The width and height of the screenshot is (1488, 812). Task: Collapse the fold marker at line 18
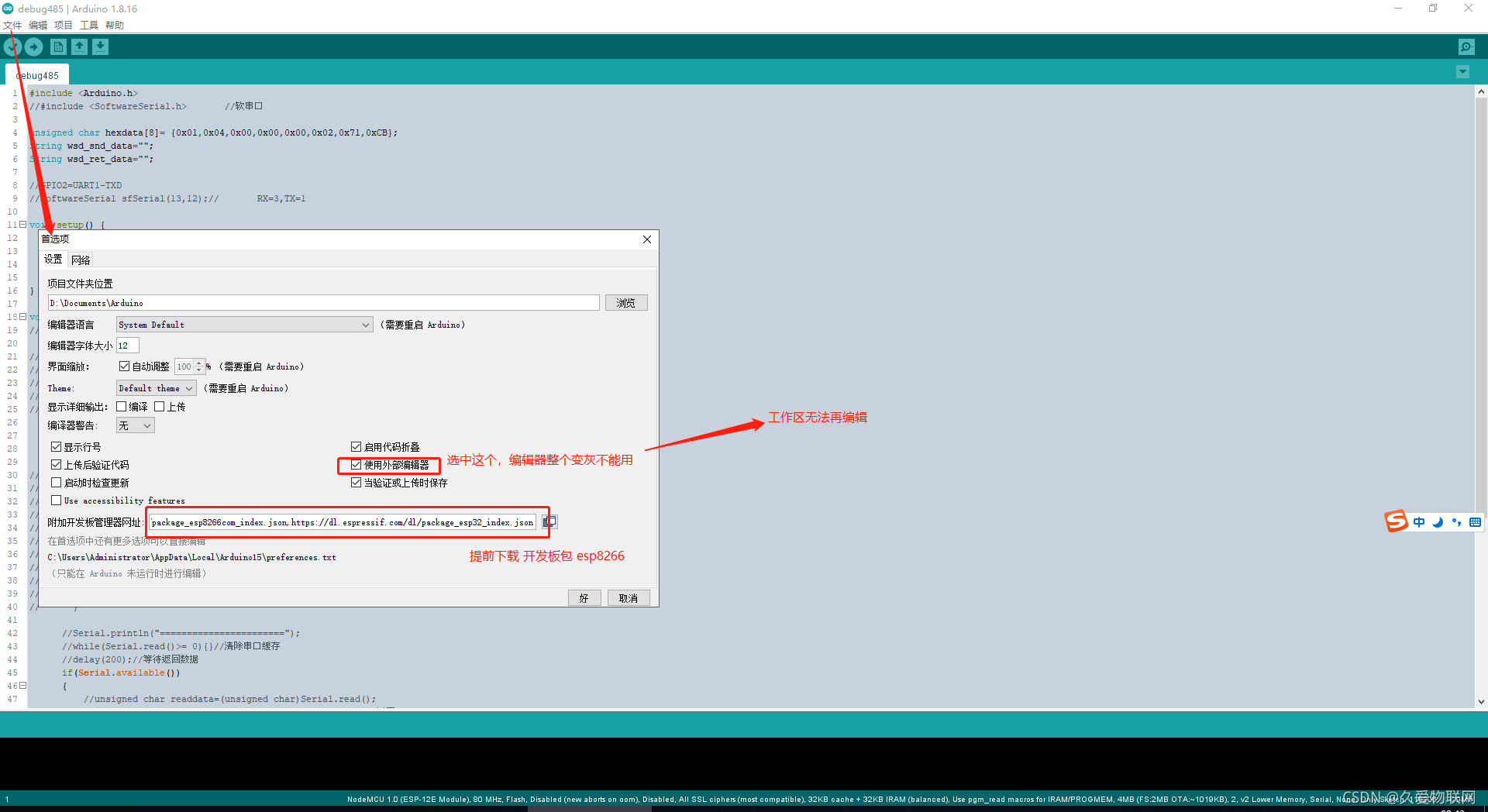click(22, 317)
